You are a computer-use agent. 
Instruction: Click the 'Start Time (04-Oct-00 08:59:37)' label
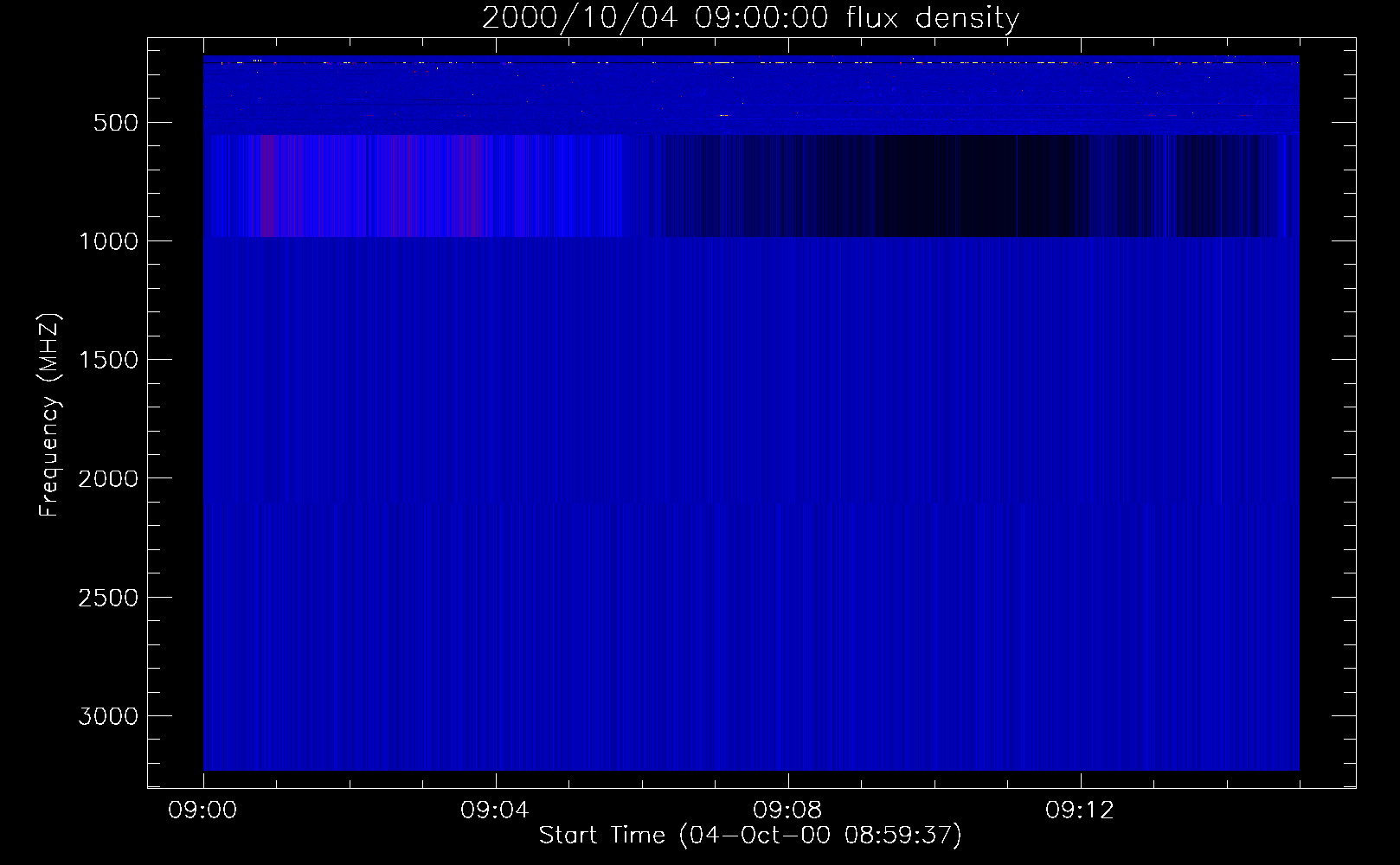tap(750, 836)
